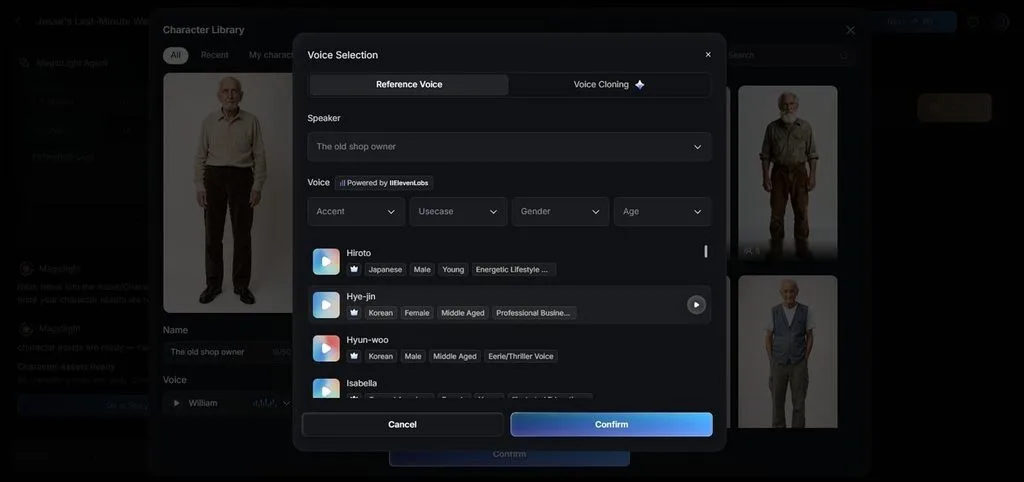Click the Energetic Lifestyle tag

coord(514,270)
